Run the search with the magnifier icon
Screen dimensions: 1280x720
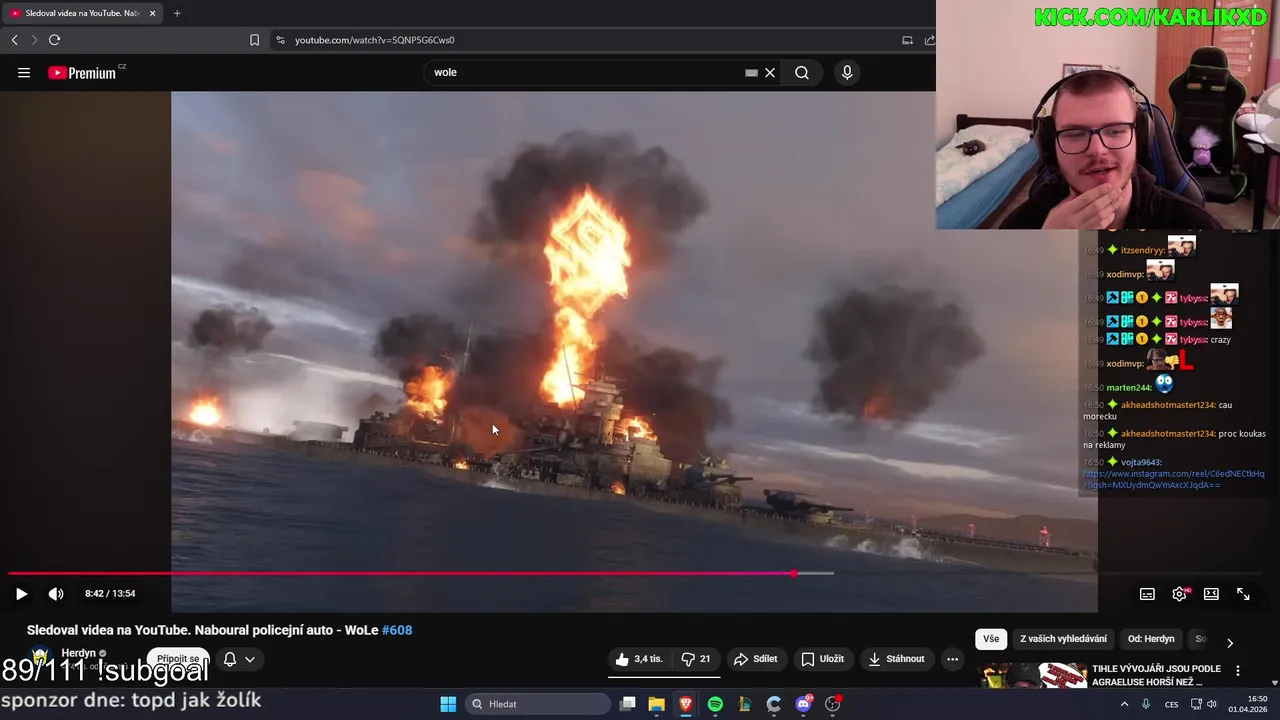coord(802,73)
